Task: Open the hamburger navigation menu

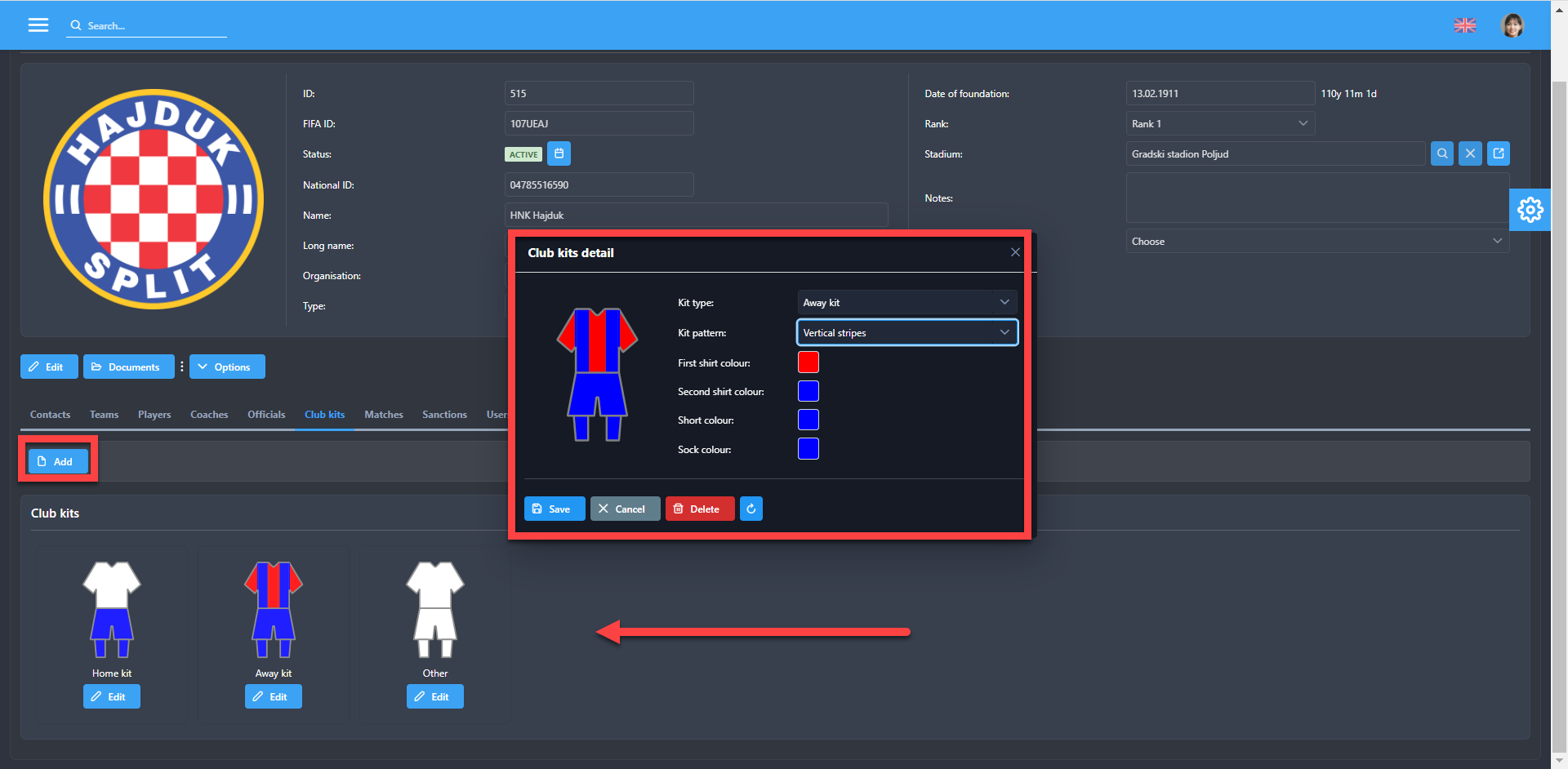Action: [x=38, y=25]
